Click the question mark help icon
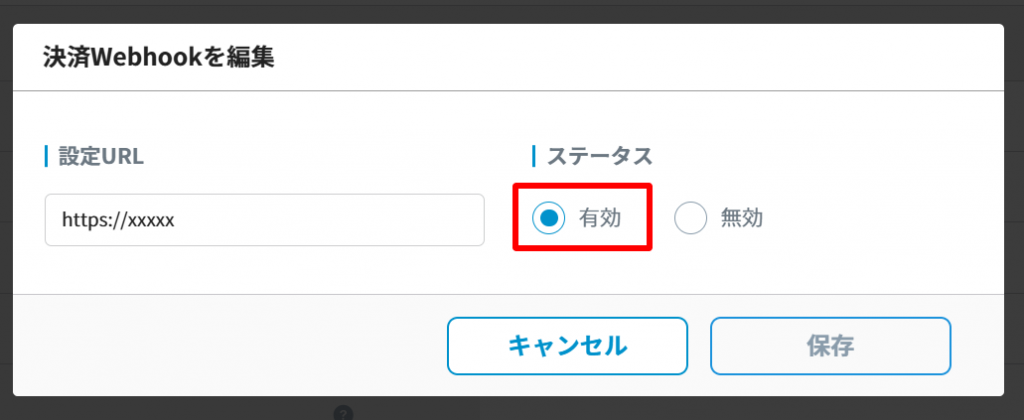This screenshot has width=1024, height=420. point(343,412)
